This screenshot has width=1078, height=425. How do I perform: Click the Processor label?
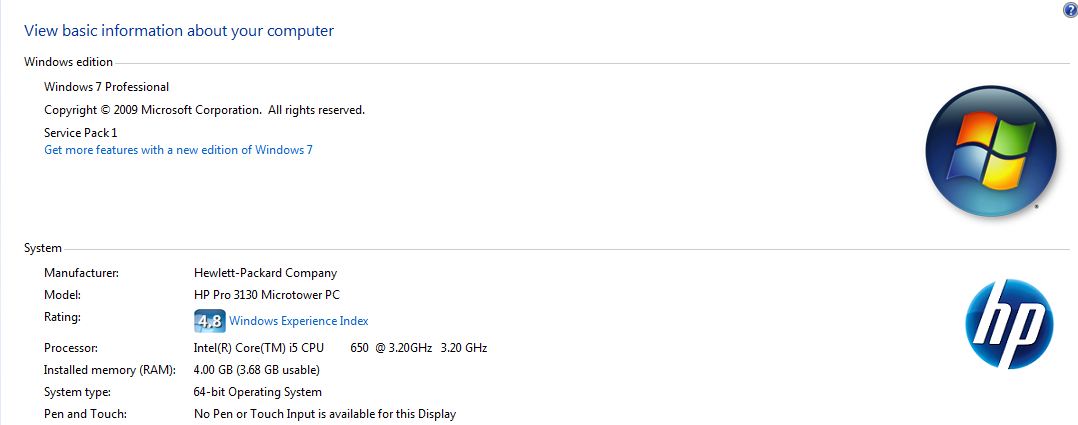click(71, 348)
